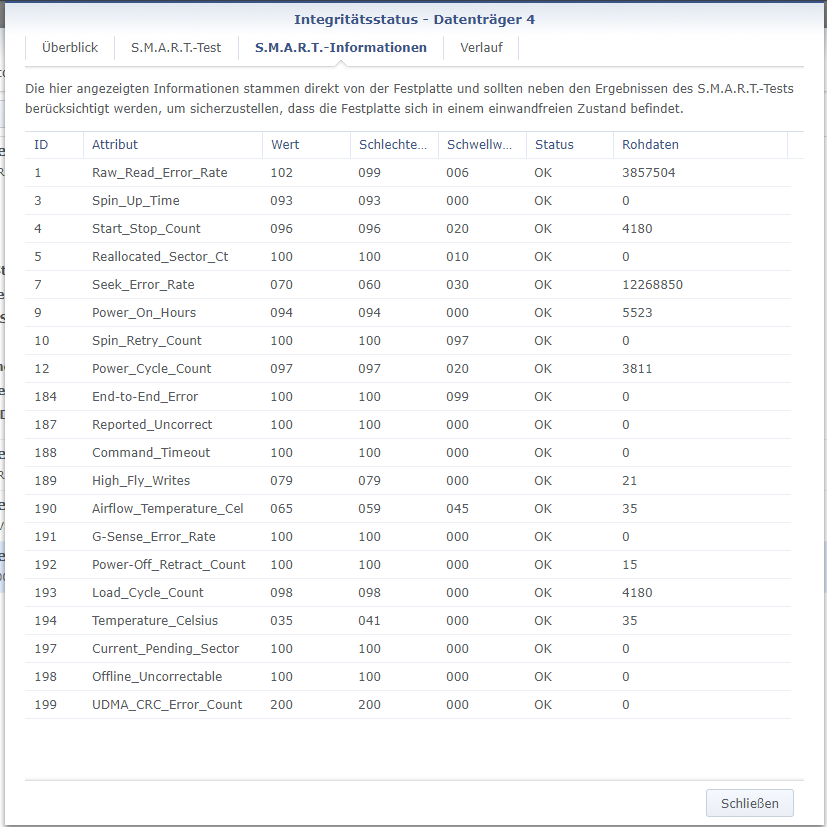Click the Rohdaten column header
The image size is (827, 827).
(701, 145)
